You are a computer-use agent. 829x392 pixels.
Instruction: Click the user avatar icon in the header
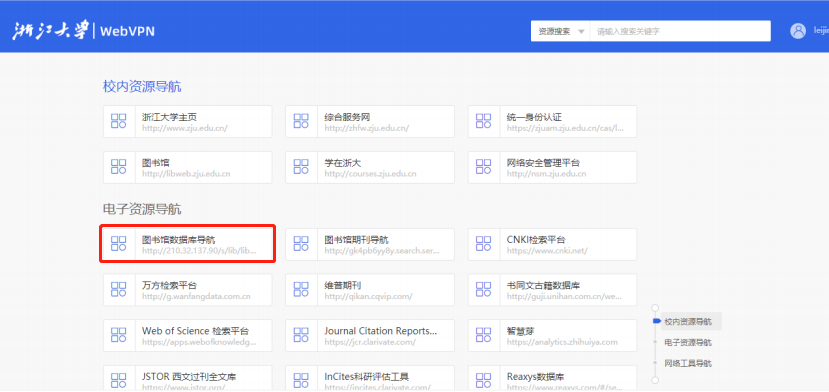798,31
